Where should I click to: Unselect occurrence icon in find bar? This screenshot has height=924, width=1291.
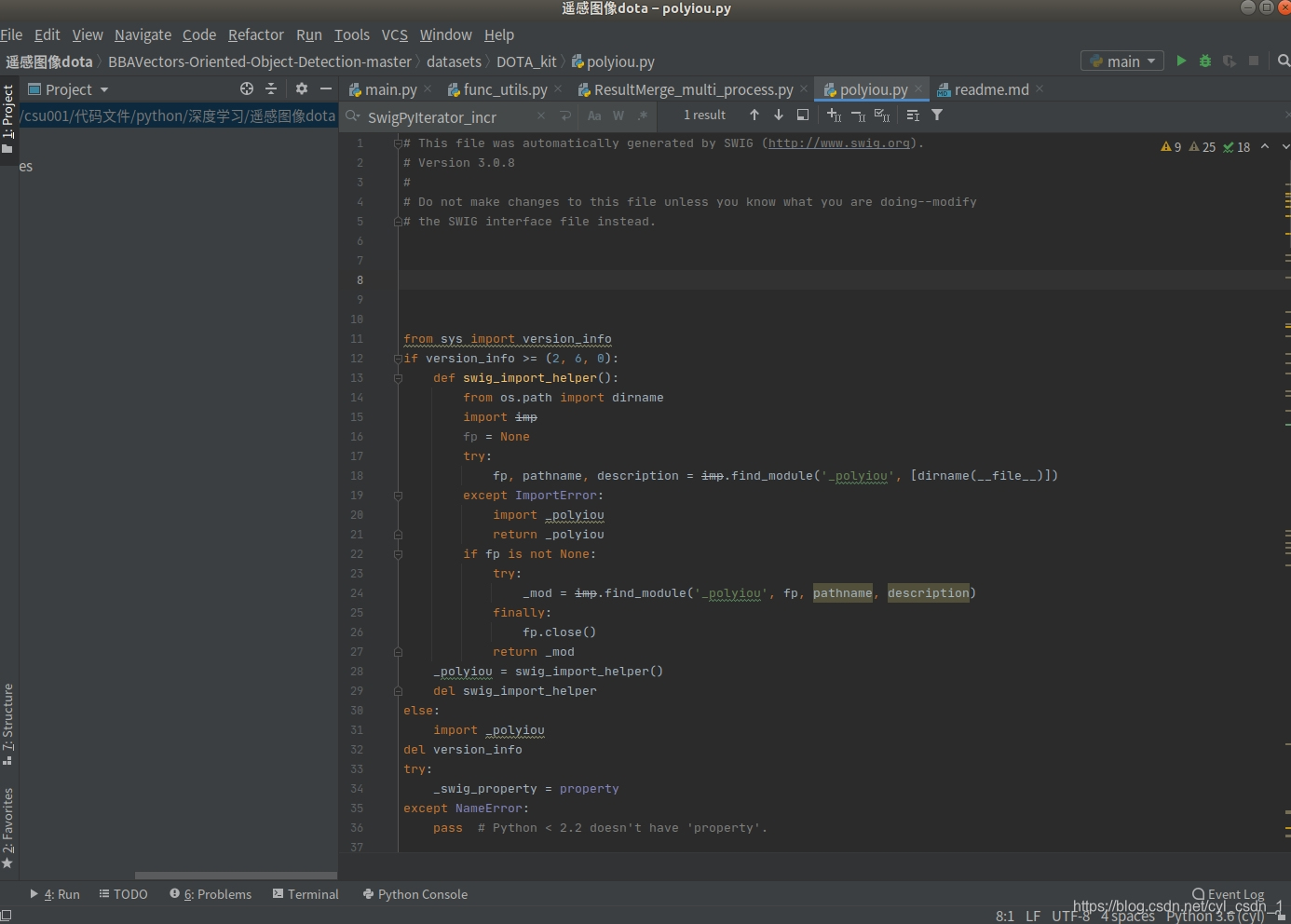tap(858, 115)
